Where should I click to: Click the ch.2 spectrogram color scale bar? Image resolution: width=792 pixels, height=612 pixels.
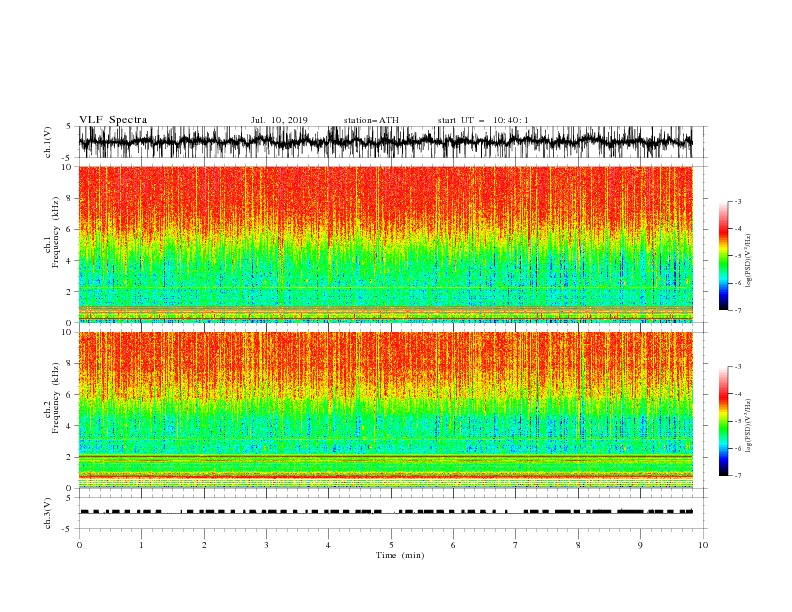tap(723, 421)
